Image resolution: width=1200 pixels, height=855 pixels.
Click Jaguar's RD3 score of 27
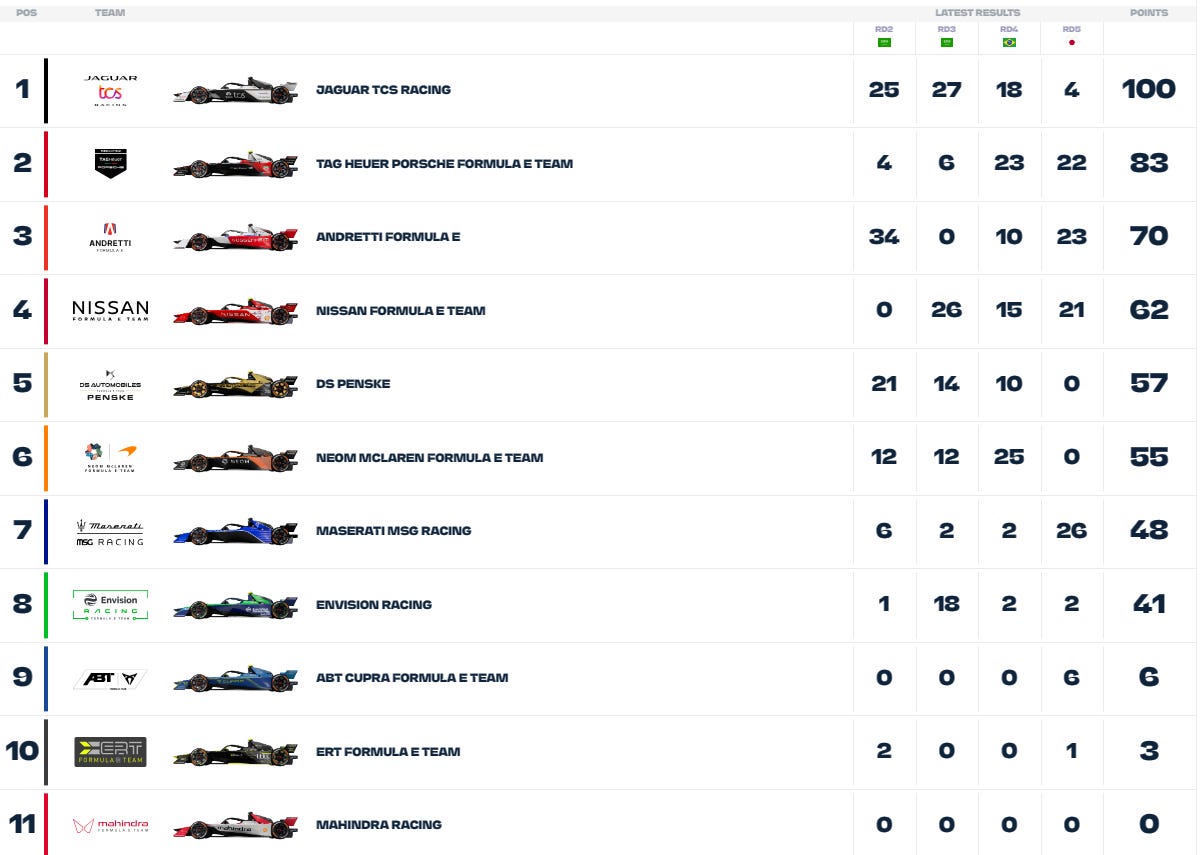[x=946, y=90]
